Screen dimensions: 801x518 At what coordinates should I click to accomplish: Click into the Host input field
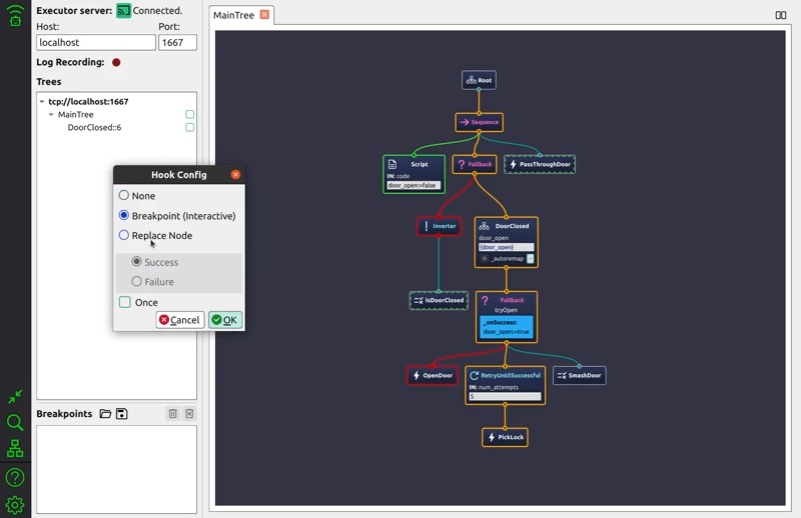(96, 43)
